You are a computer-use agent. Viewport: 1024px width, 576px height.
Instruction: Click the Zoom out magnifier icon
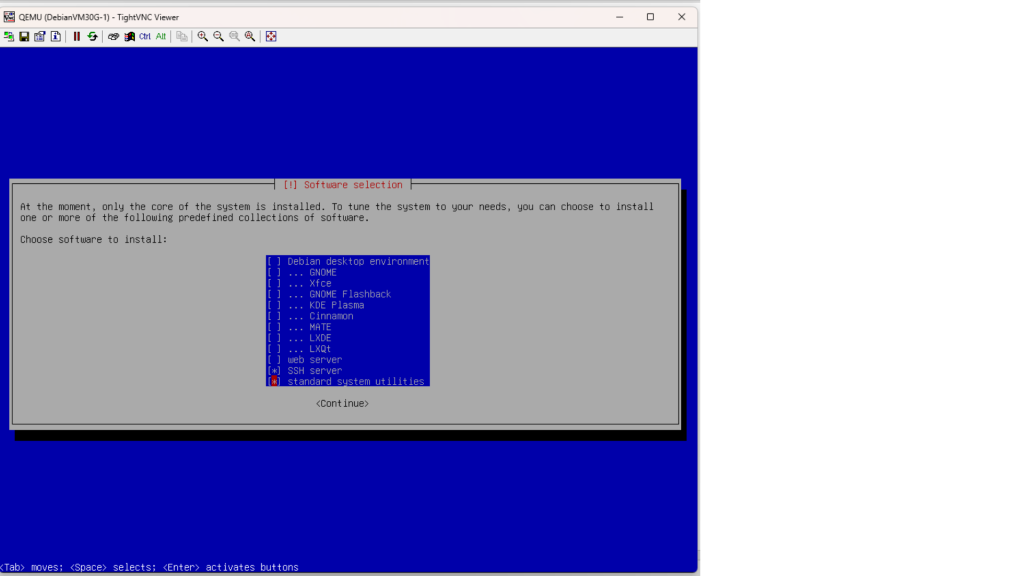click(x=218, y=36)
